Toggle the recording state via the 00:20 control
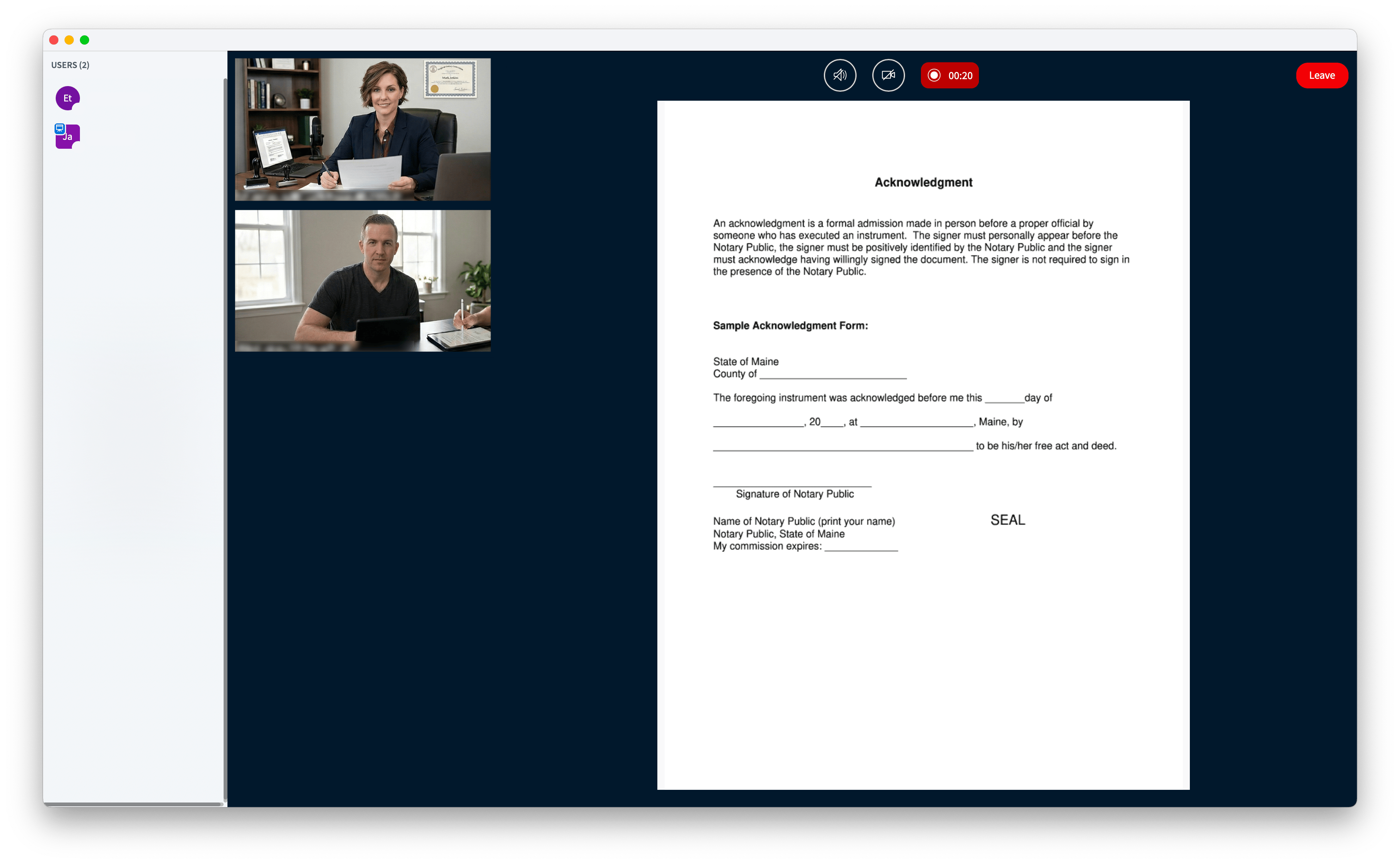Screen dimensions: 1400x864 949,75
